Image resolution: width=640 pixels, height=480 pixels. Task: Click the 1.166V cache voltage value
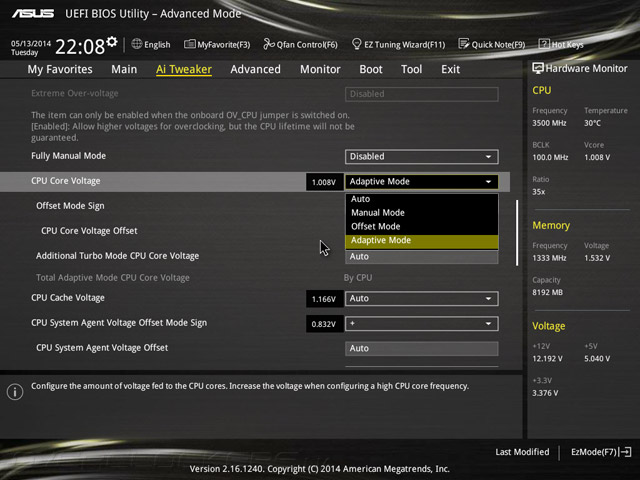point(324,299)
